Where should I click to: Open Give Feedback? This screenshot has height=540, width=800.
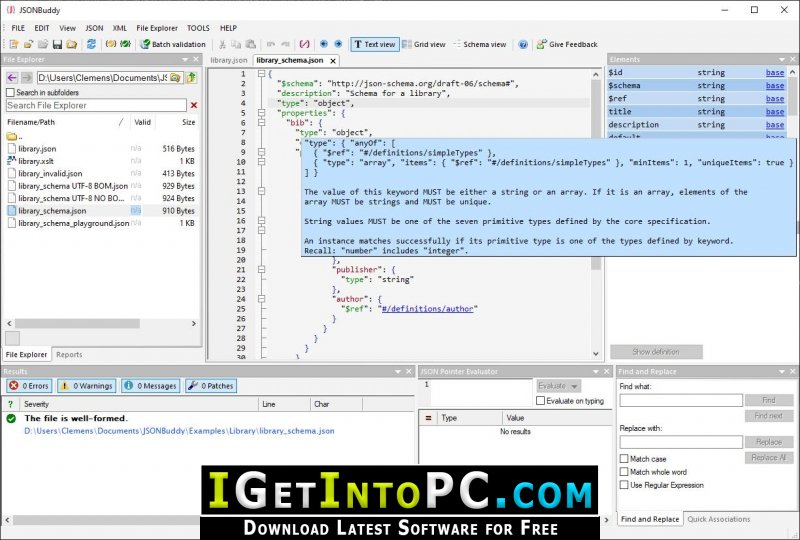(x=567, y=44)
